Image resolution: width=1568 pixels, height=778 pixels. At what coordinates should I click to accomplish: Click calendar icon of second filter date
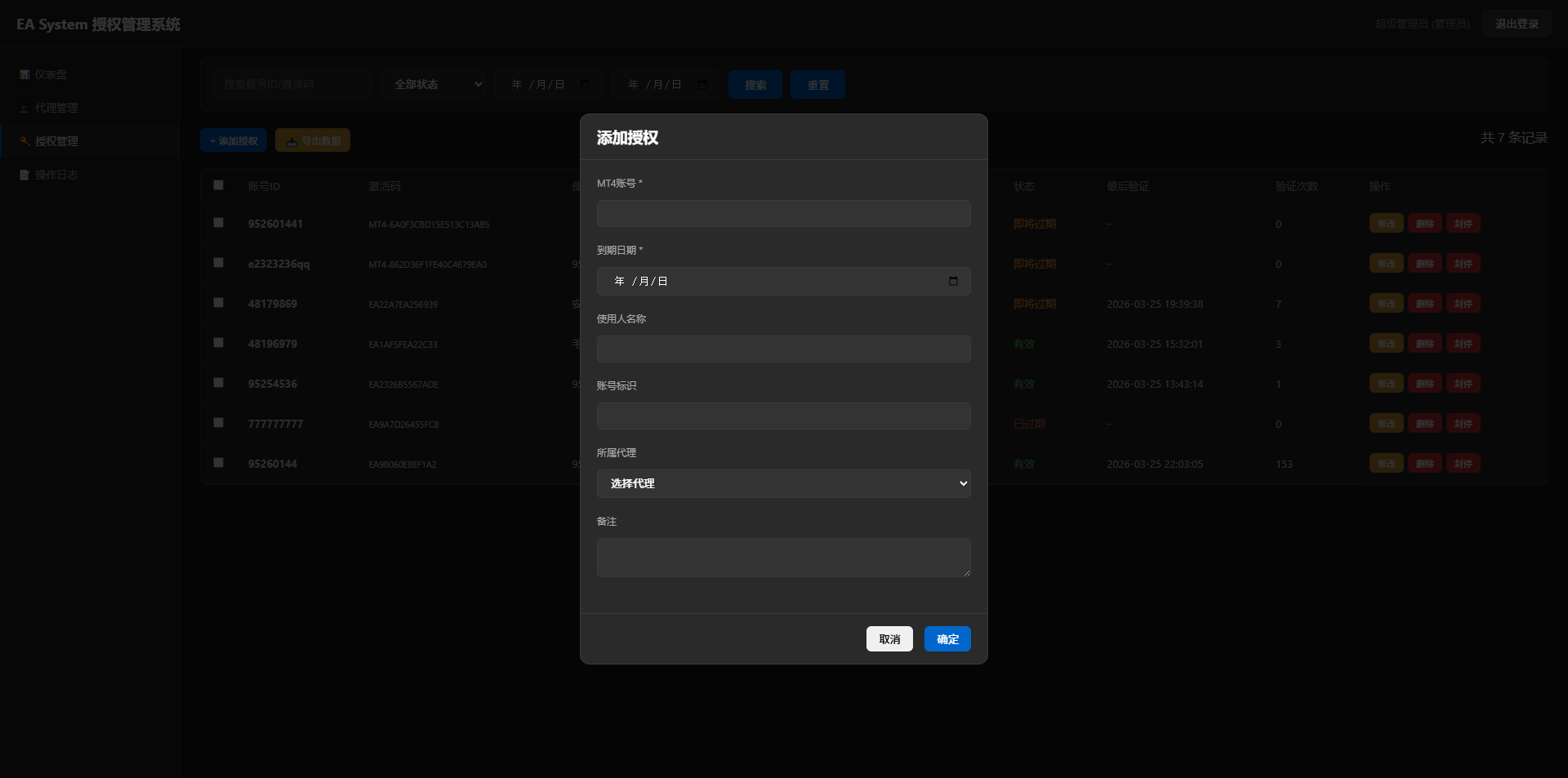point(702,85)
